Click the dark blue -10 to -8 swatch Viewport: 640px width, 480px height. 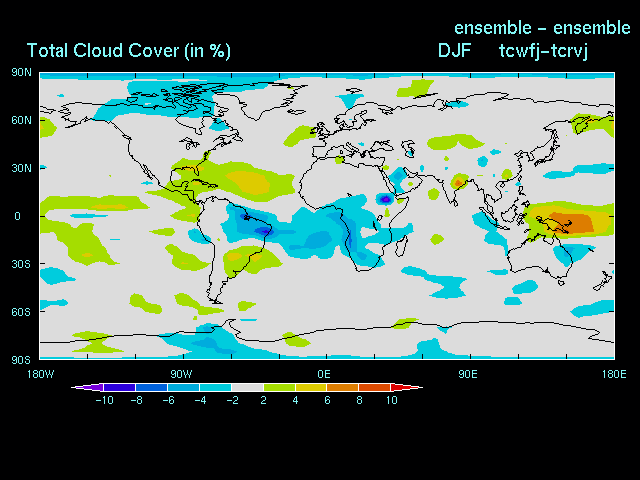(119, 387)
